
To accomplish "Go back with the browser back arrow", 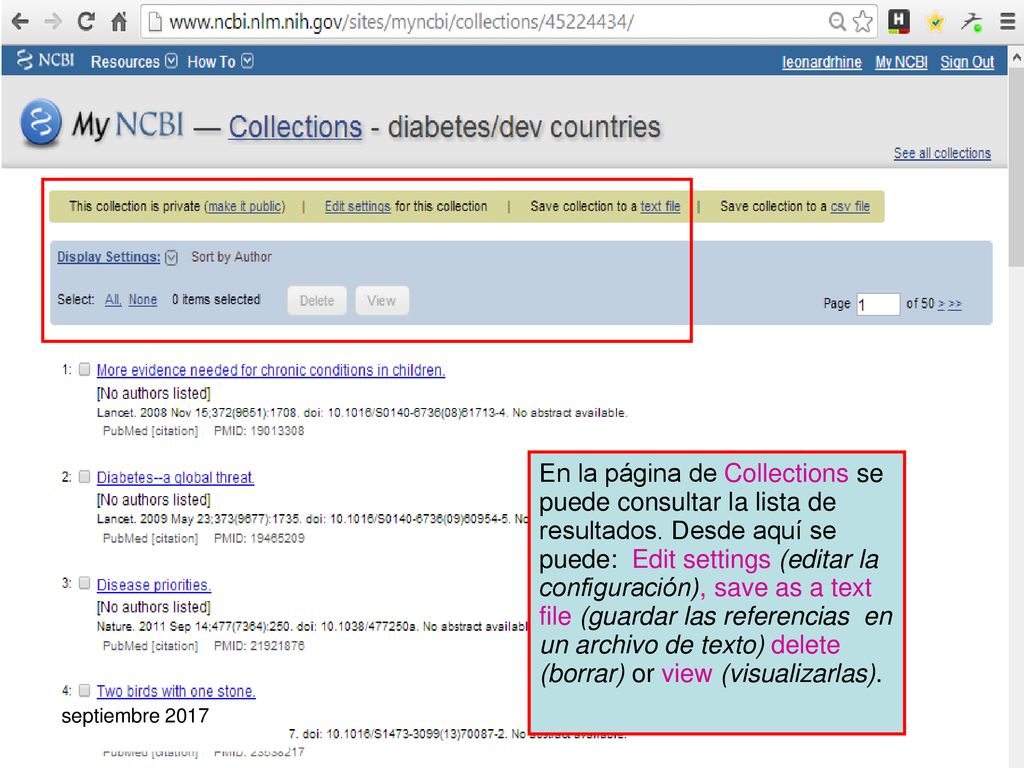I will click(x=20, y=22).
